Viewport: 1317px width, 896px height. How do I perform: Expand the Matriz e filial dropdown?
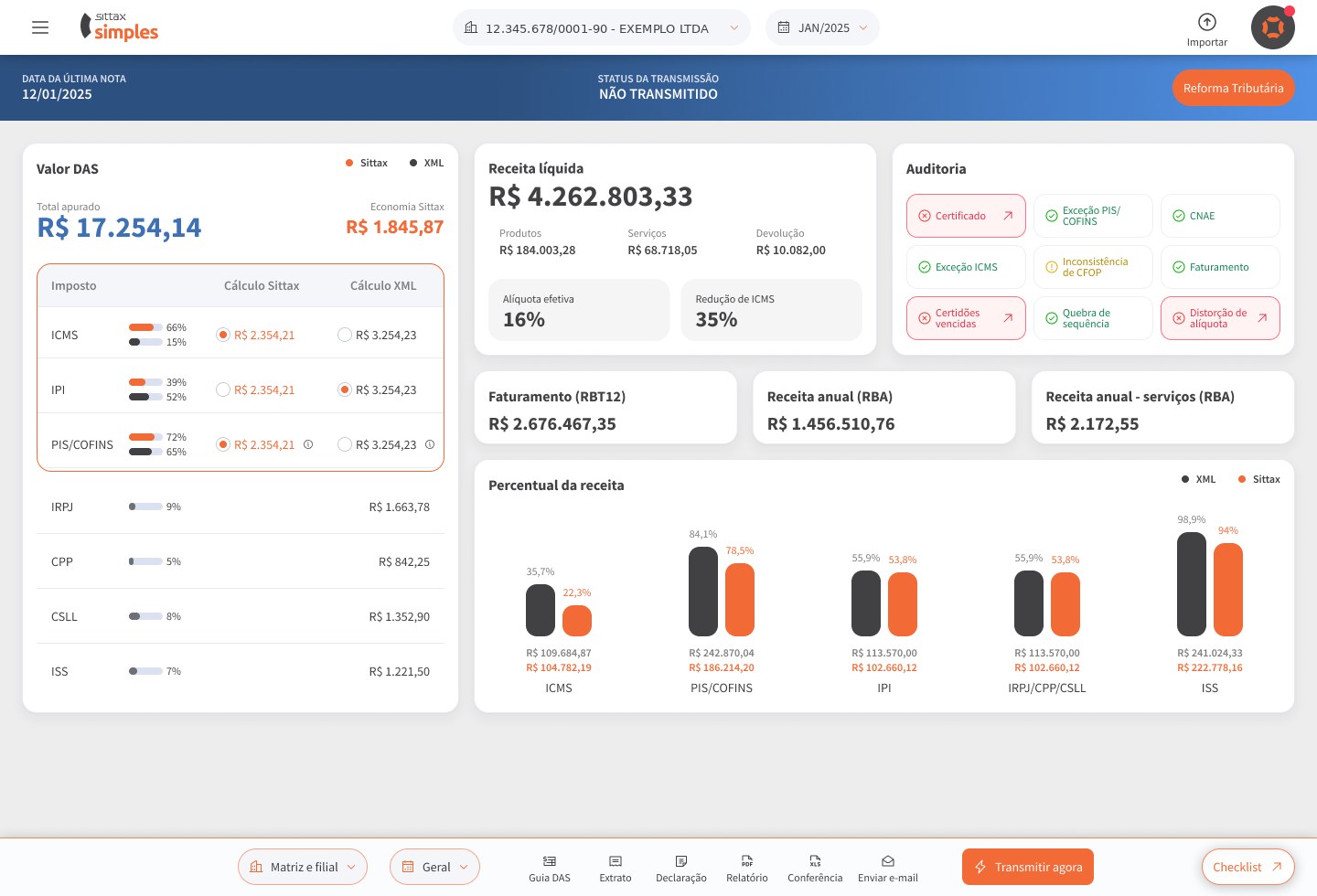pyautogui.click(x=303, y=867)
